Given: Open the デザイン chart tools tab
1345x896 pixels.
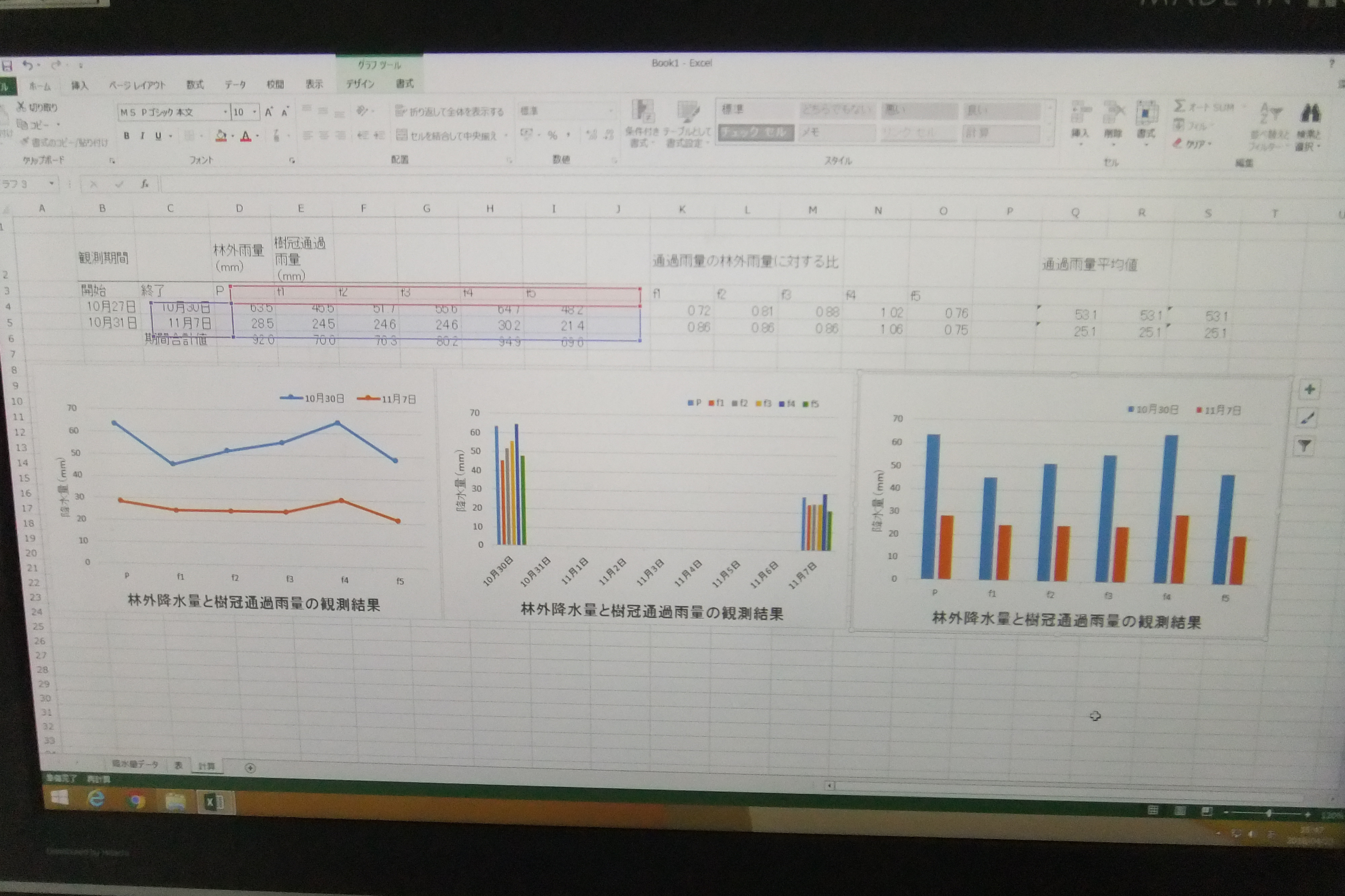Looking at the screenshot, I should click(x=359, y=84).
